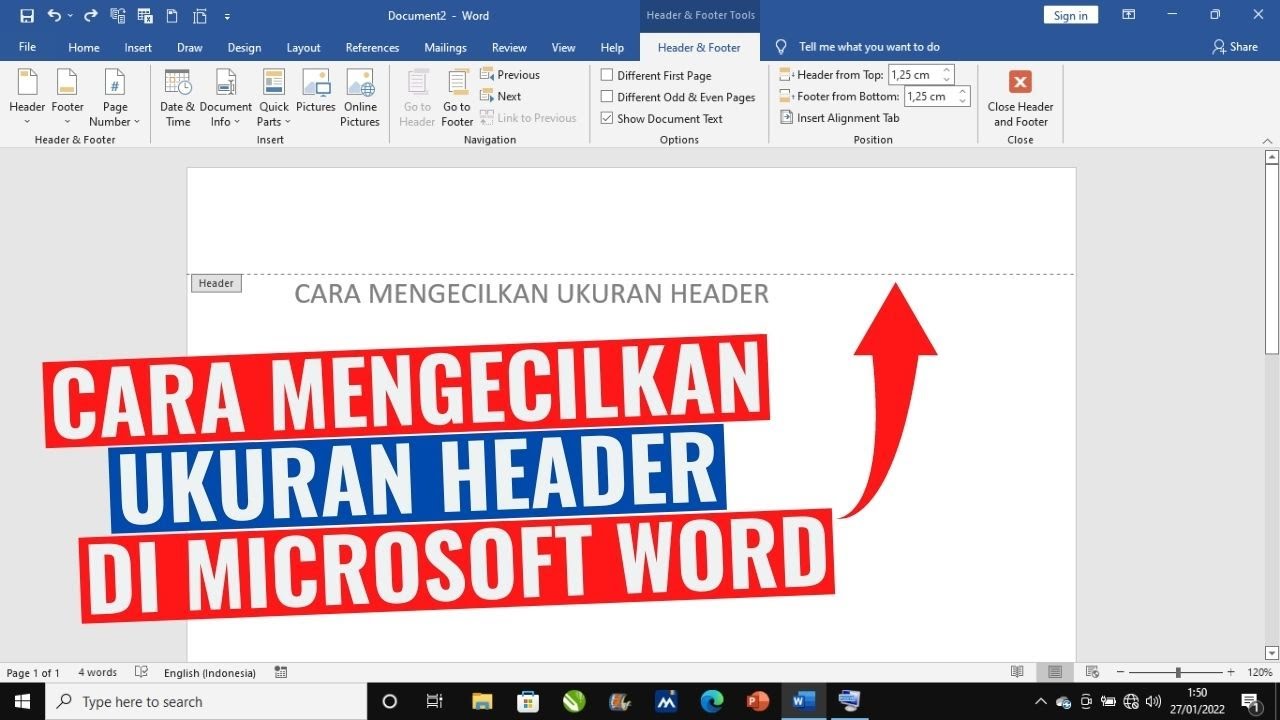Screen dimensions: 1280x720
Task: Enable Different Odd & Even Pages
Action: pyautogui.click(x=678, y=97)
